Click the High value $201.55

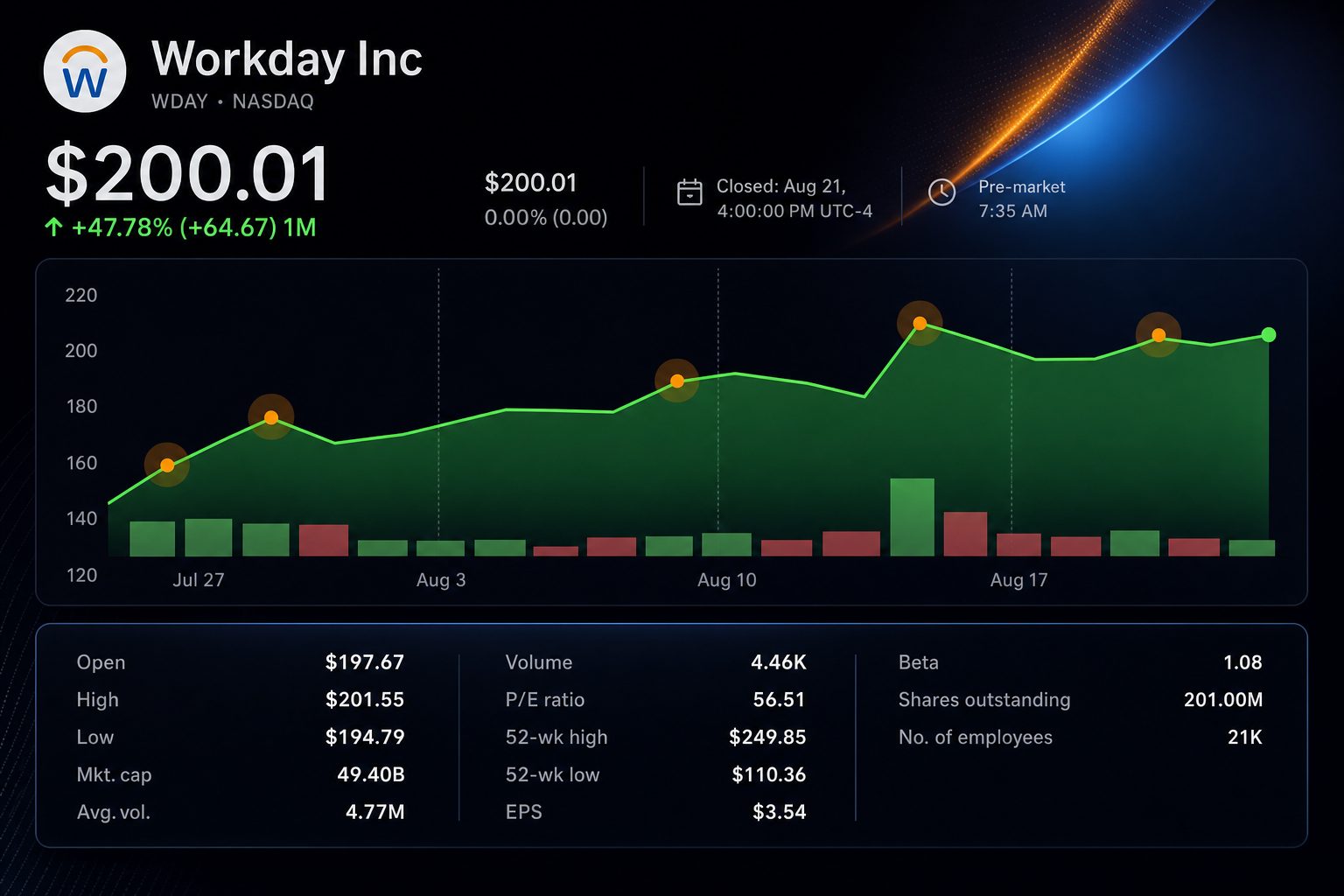coord(365,700)
